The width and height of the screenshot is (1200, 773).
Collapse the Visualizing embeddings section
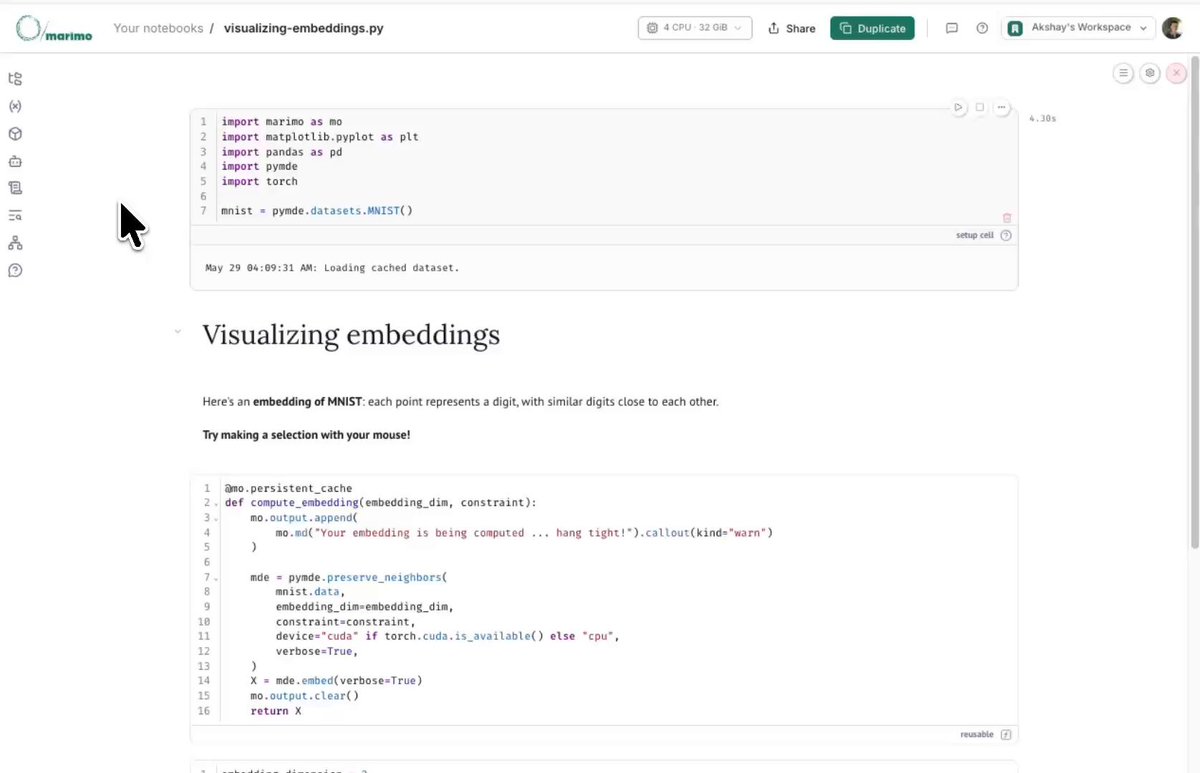[x=178, y=331]
